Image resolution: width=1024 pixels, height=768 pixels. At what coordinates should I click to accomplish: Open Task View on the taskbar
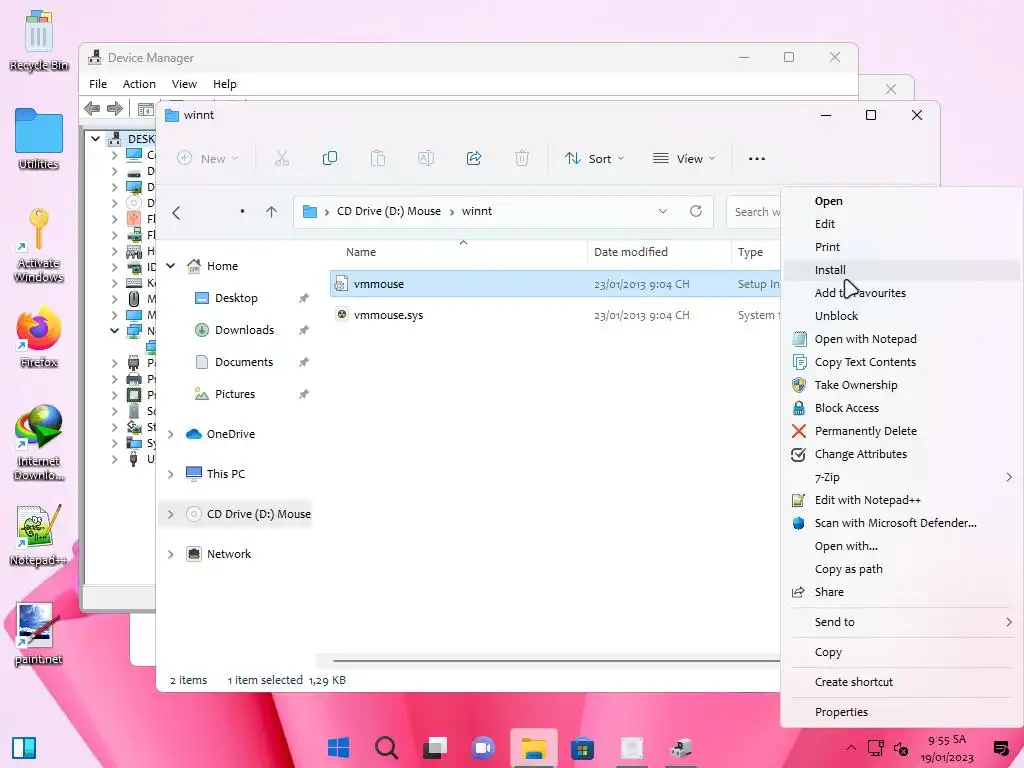click(435, 748)
